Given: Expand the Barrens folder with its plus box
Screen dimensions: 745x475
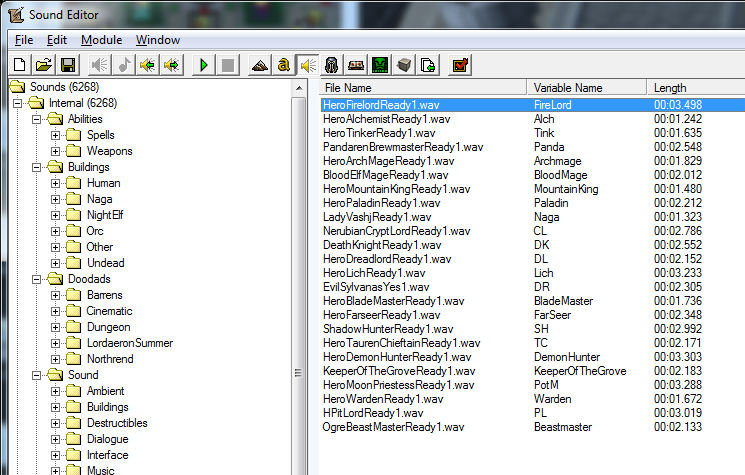Looking at the screenshot, I should [x=56, y=295].
